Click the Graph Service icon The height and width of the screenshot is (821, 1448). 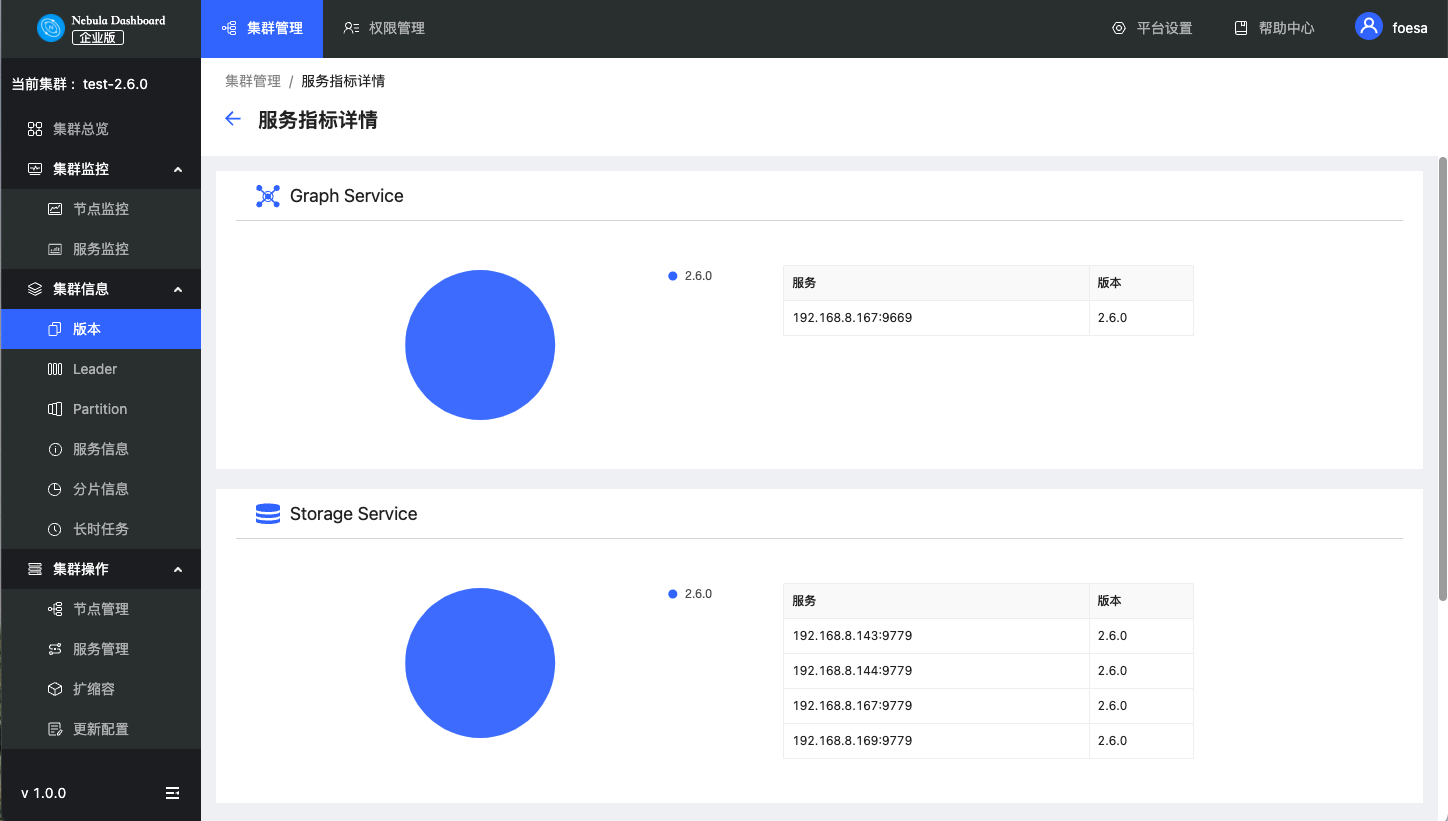(x=267, y=196)
